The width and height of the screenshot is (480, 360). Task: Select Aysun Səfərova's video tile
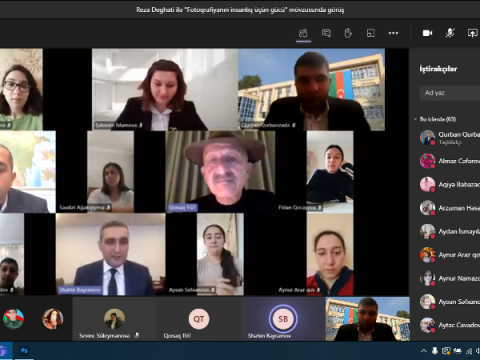[x=220, y=254]
